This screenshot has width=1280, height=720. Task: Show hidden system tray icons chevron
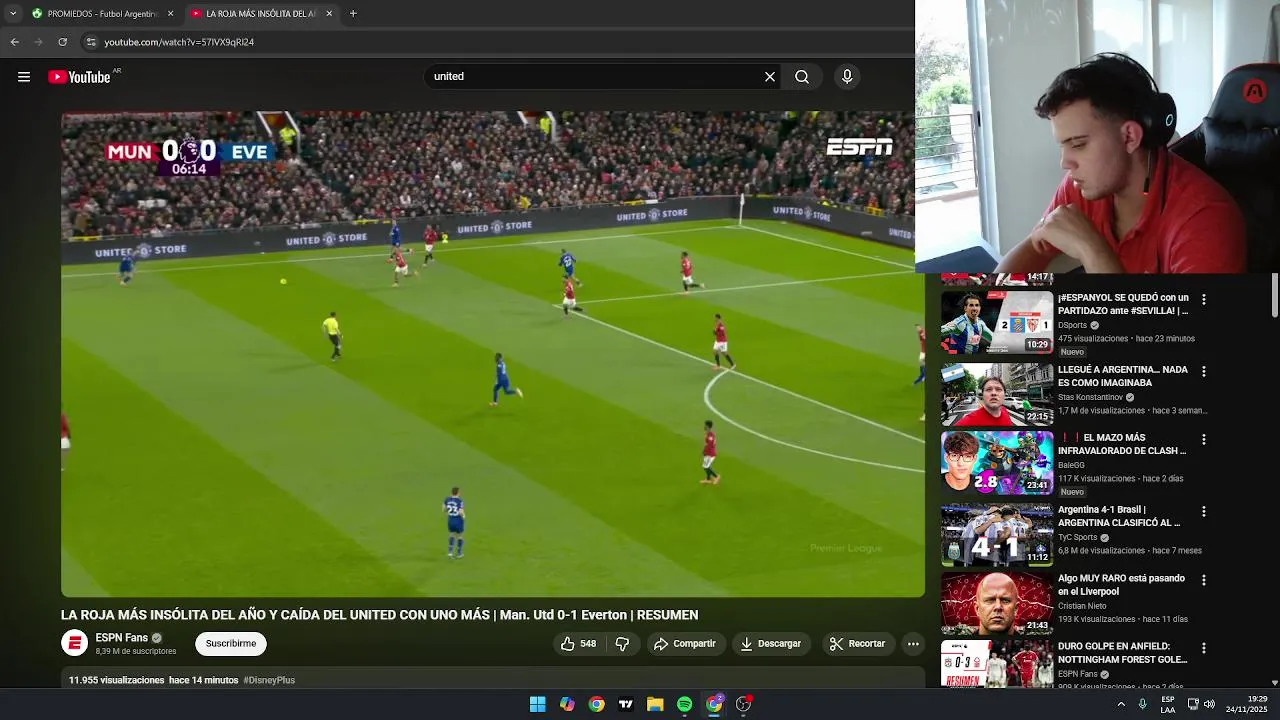point(1121,704)
